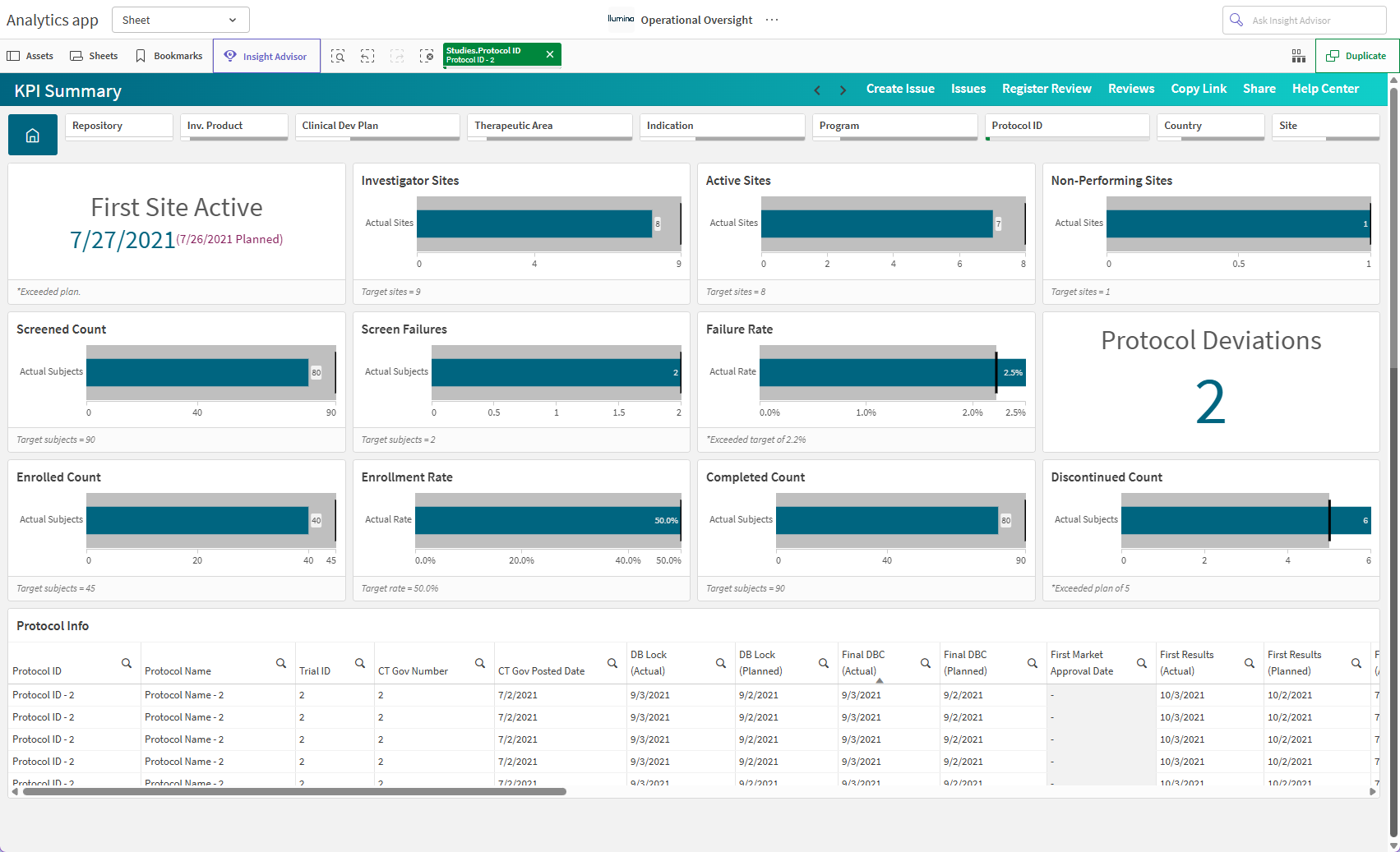
Task: Search the CT Gov Posted Date column
Action: coord(612,663)
